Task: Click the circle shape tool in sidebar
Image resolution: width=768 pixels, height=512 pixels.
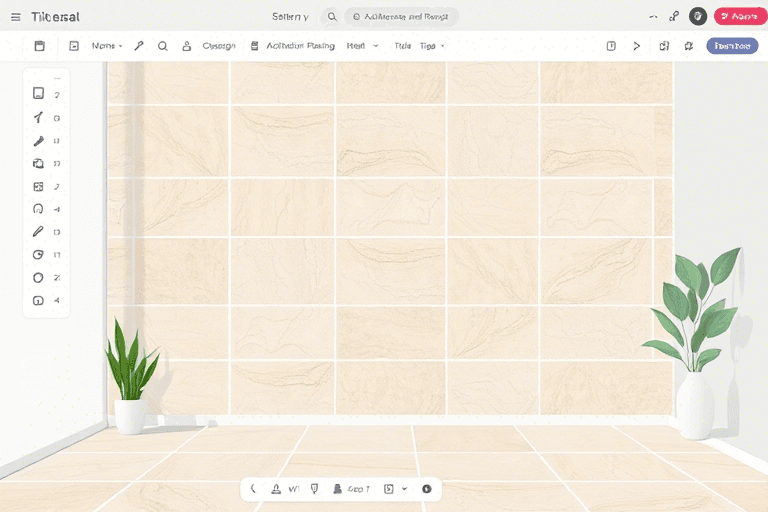Action: click(38, 278)
